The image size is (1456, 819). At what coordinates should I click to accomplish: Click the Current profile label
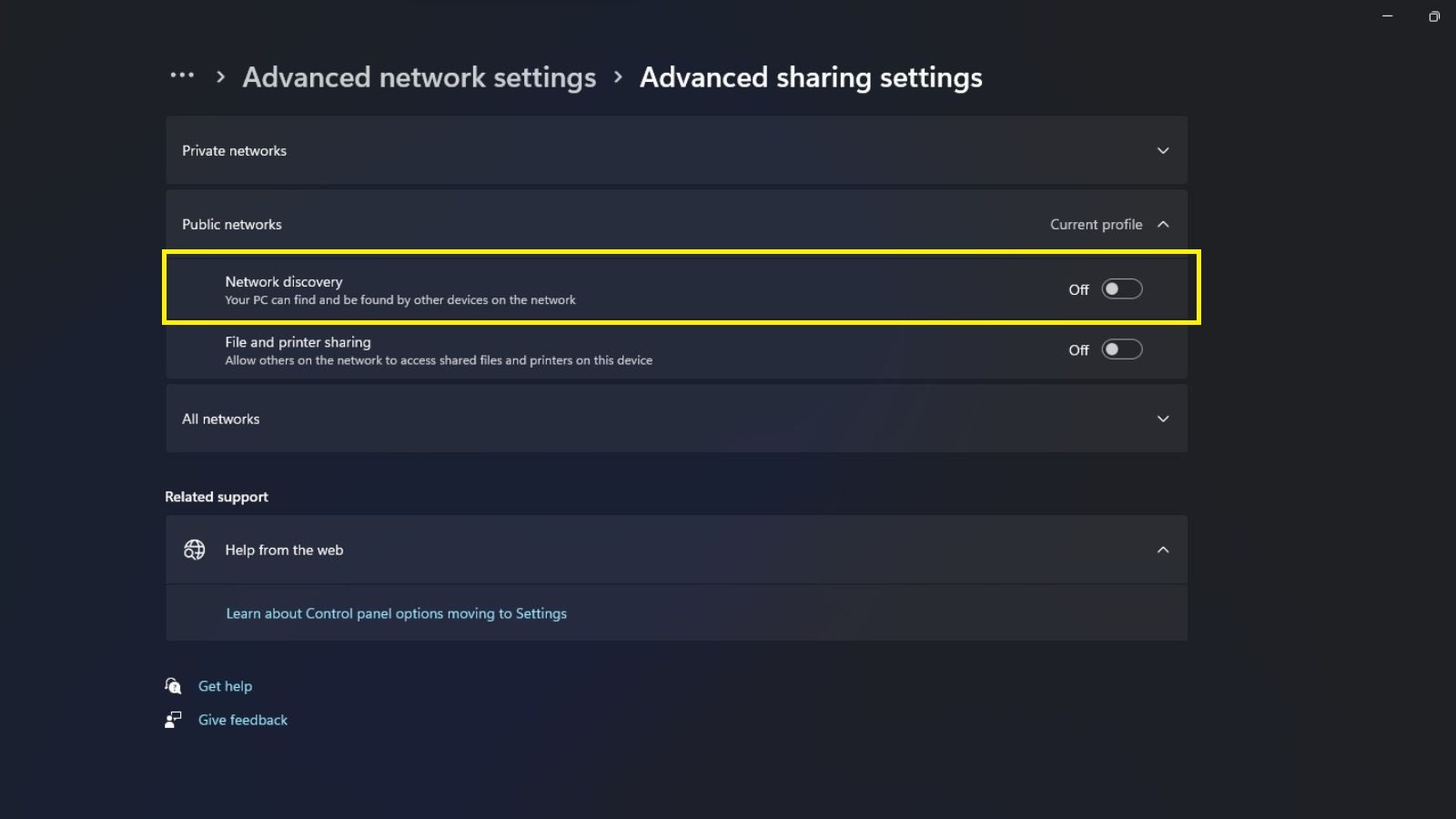(x=1096, y=224)
